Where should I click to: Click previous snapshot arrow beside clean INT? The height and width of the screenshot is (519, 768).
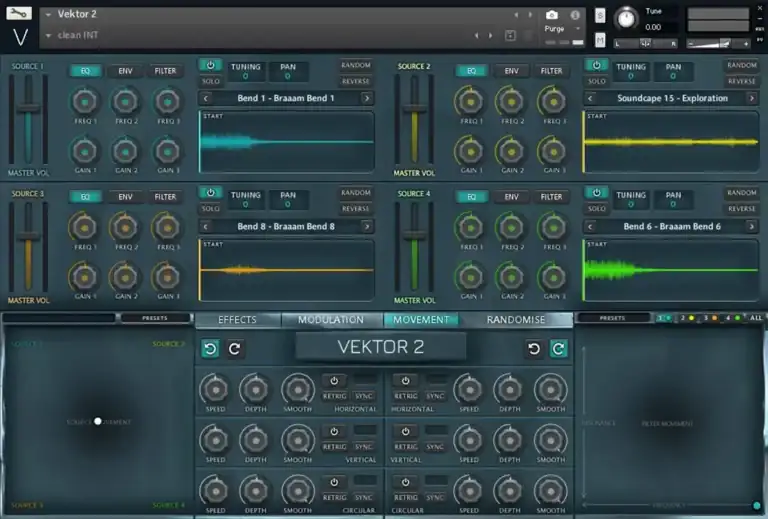click(x=477, y=35)
